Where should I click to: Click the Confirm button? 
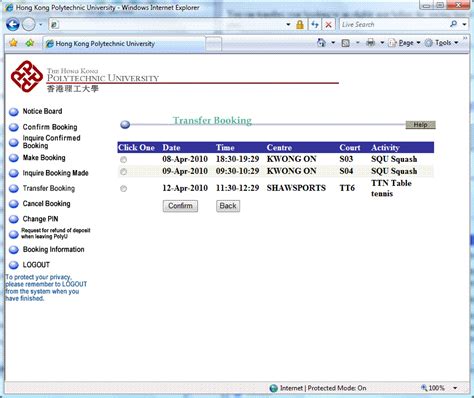click(180, 206)
